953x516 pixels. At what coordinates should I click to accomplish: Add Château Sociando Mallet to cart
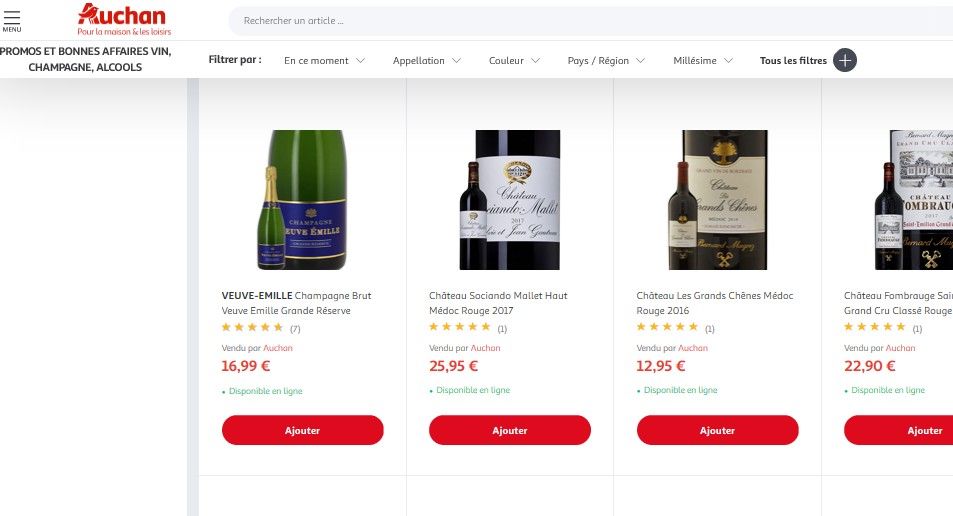click(510, 430)
